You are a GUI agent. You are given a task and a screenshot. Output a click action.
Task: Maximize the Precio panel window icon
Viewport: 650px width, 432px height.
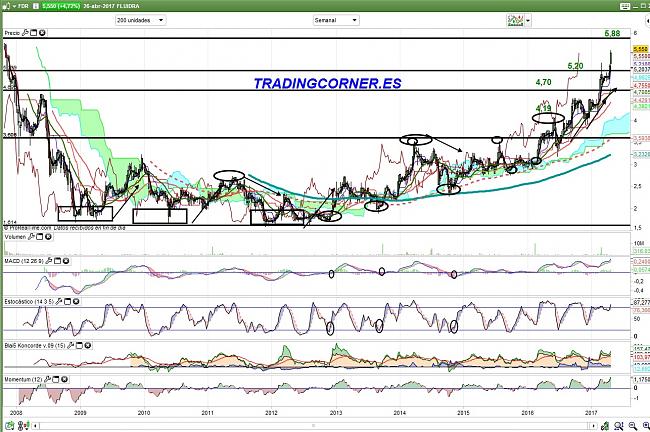coord(34,33)
